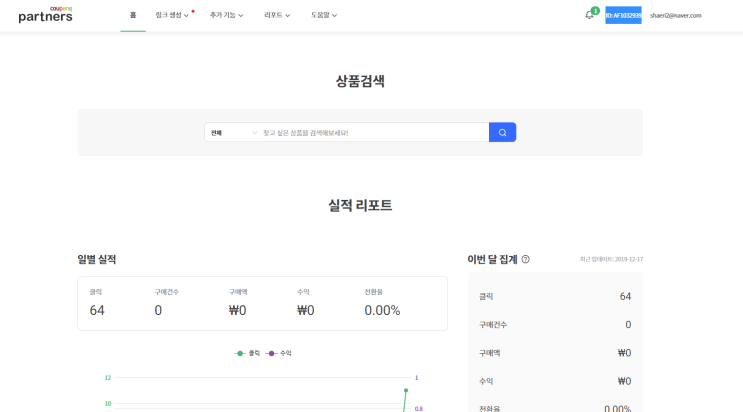Screen dimensions: 743x412
Task: Open the notification bell
Action: coord(589,15)
